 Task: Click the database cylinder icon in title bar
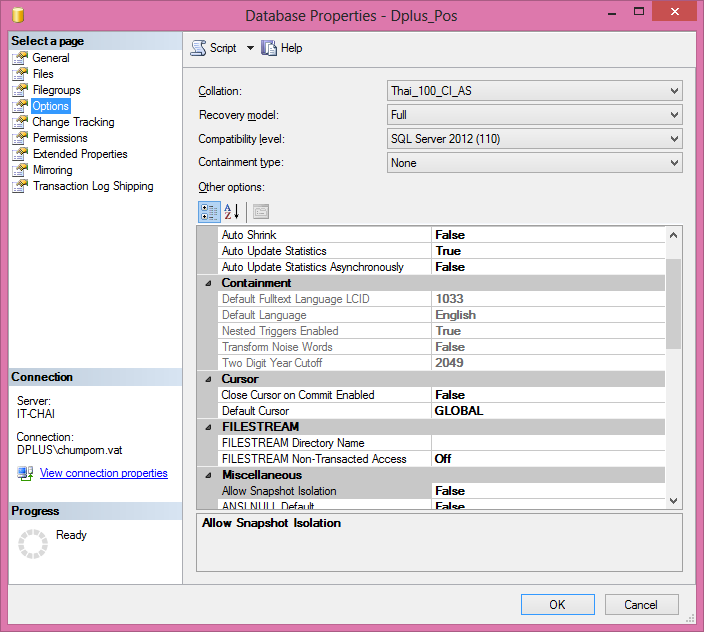(18, 14)
